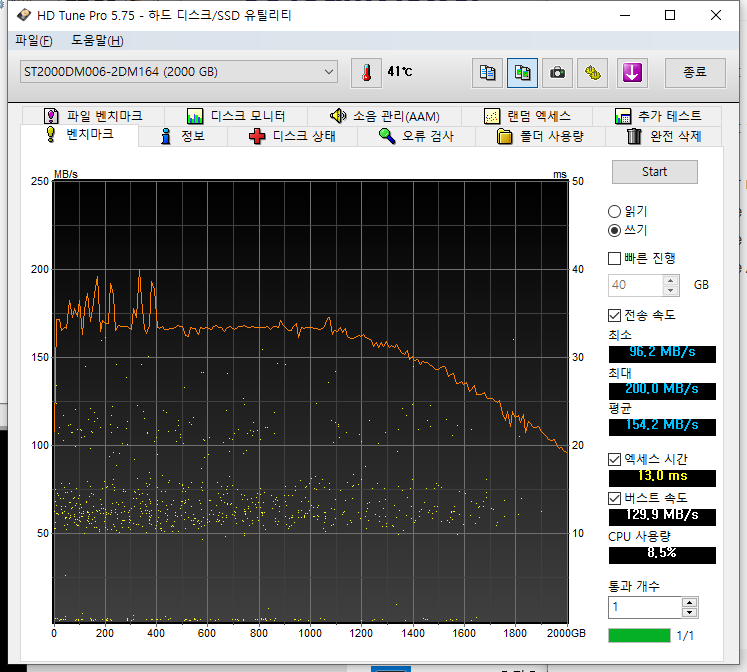This screenshot has width=747, height=672.
Task: Click the 41℃ temperature reading
Action: tap(400, 72)
